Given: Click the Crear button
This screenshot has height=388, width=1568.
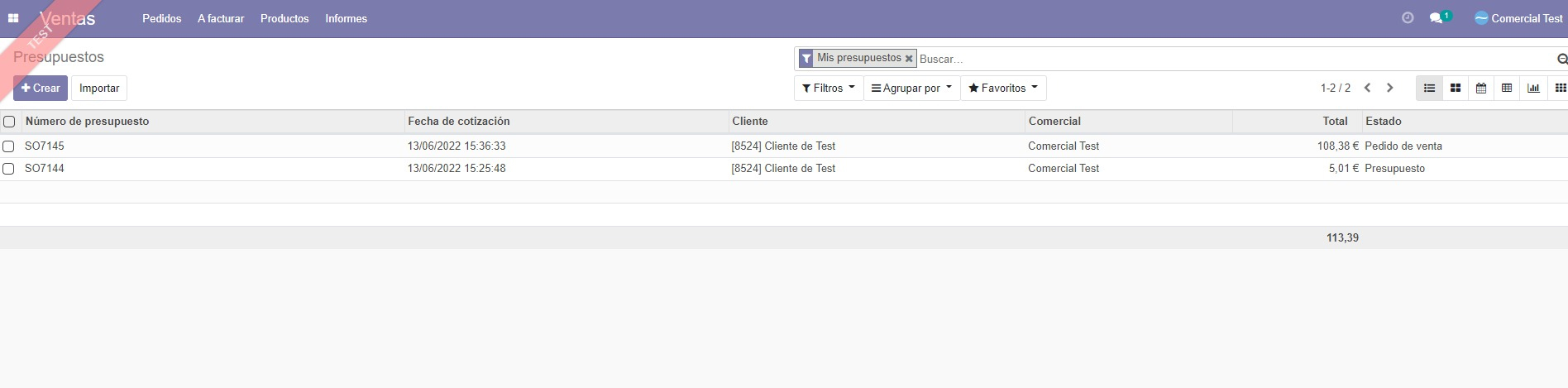Looking at the screenshot, I should (41, 89).
